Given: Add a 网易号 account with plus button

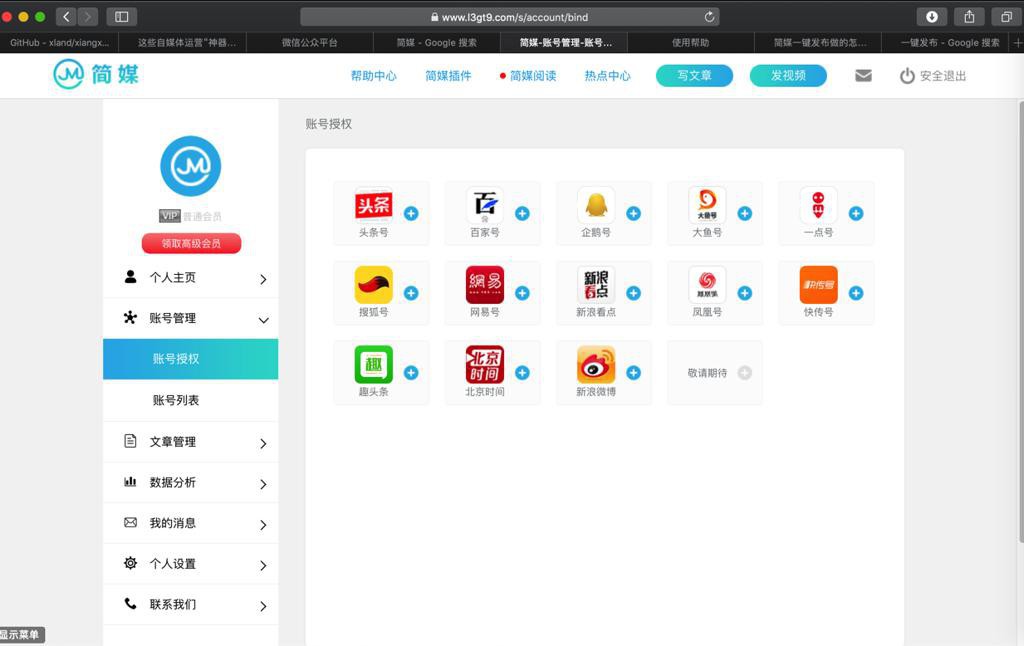Looking at the screenshot, I should pos(522,293).
